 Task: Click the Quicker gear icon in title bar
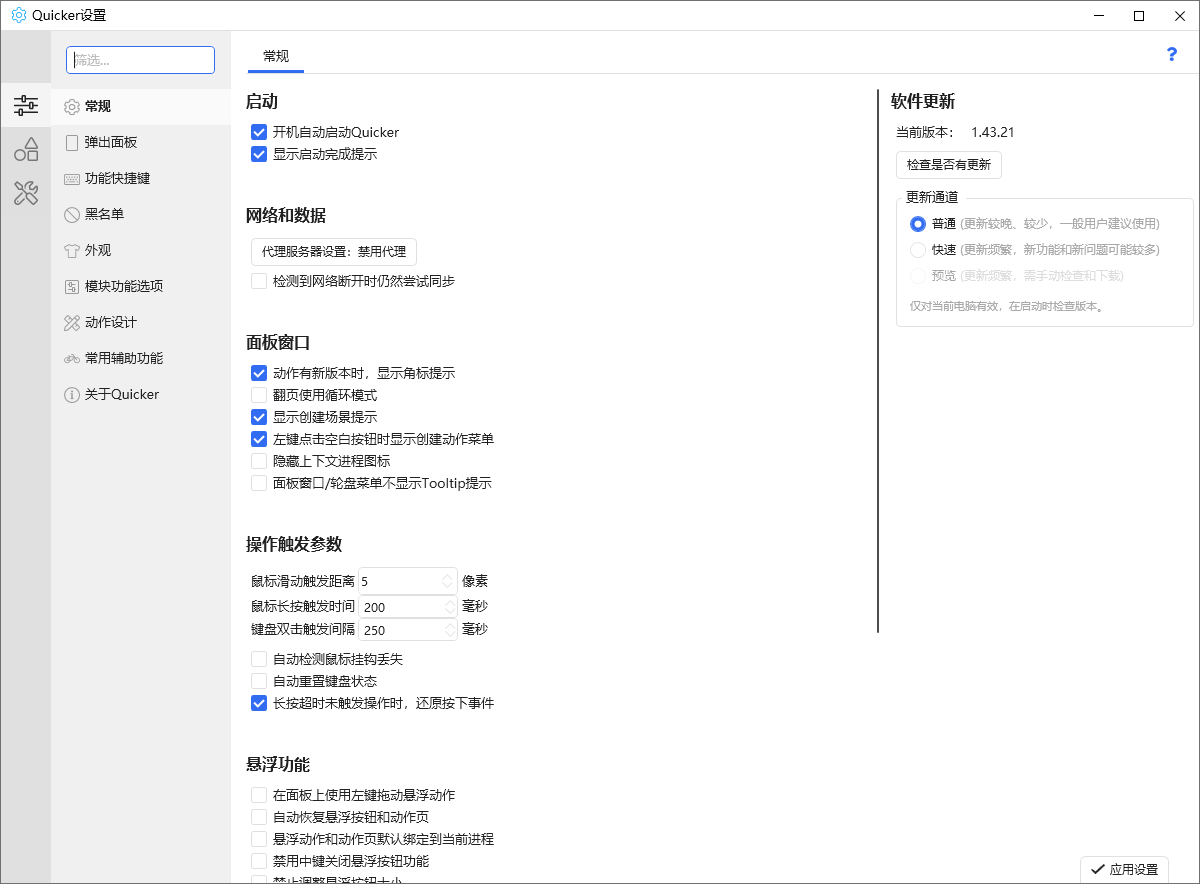point(18,15)
